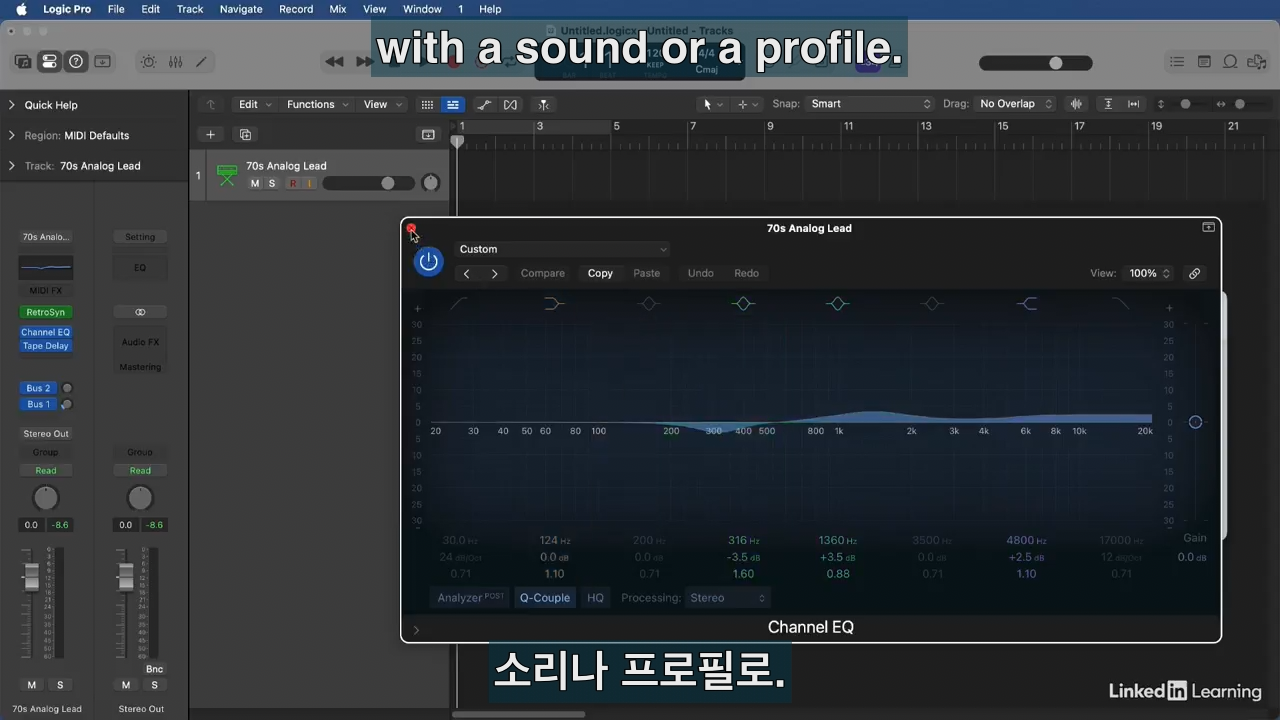Click Redo in Channel EQ

pyautogui.click(x=747, y=273)
